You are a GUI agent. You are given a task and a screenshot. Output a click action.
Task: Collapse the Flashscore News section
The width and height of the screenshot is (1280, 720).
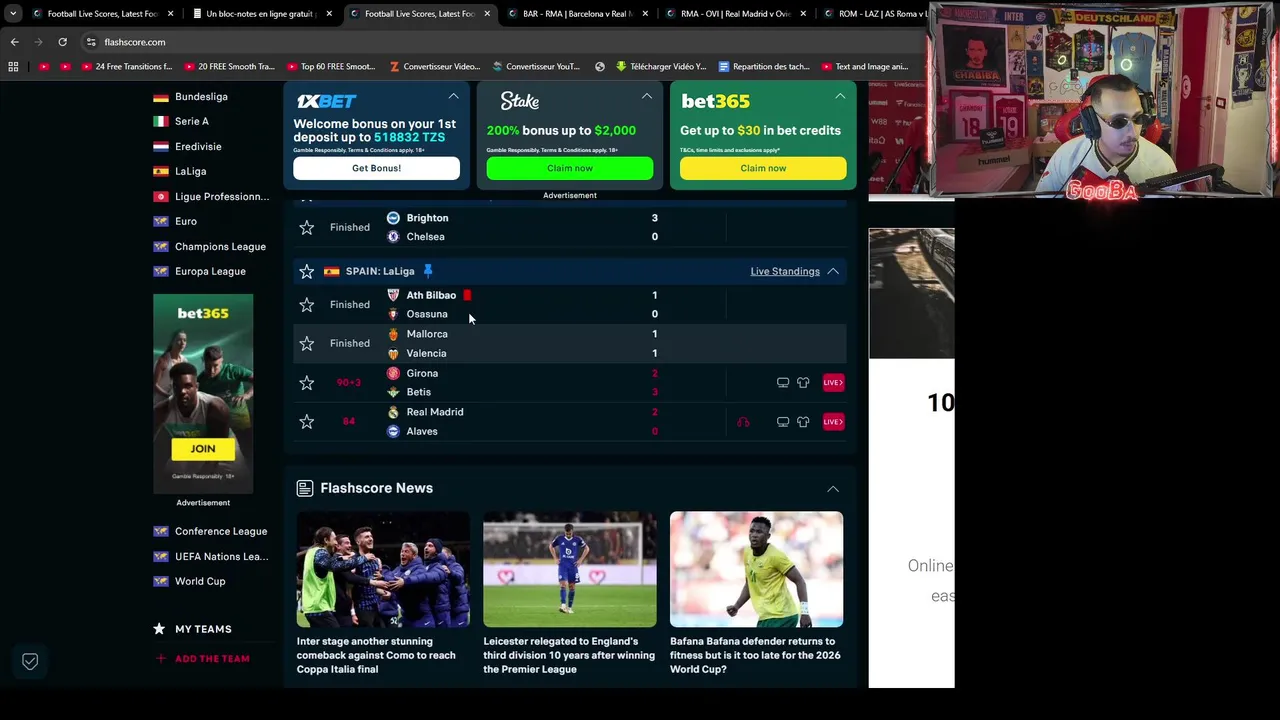point(833,488)
